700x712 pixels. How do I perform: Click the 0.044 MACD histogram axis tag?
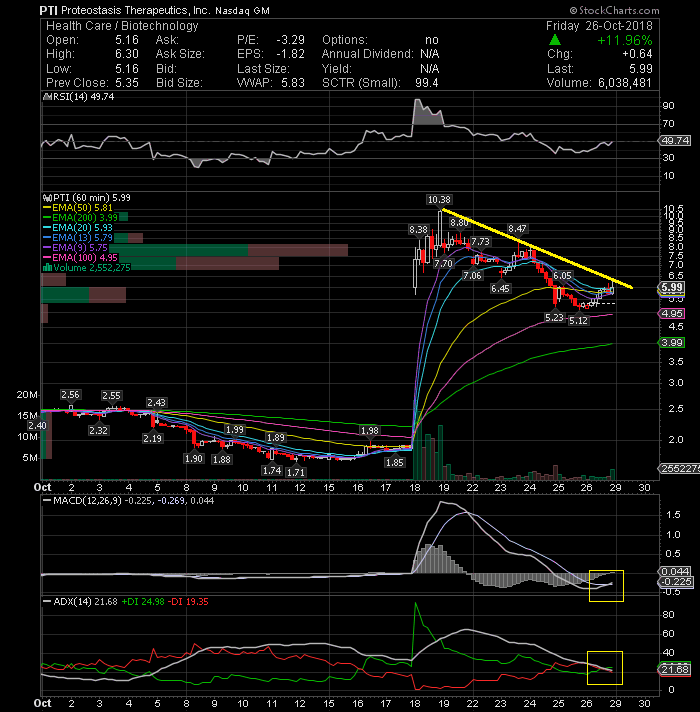[x=675, y=571]
